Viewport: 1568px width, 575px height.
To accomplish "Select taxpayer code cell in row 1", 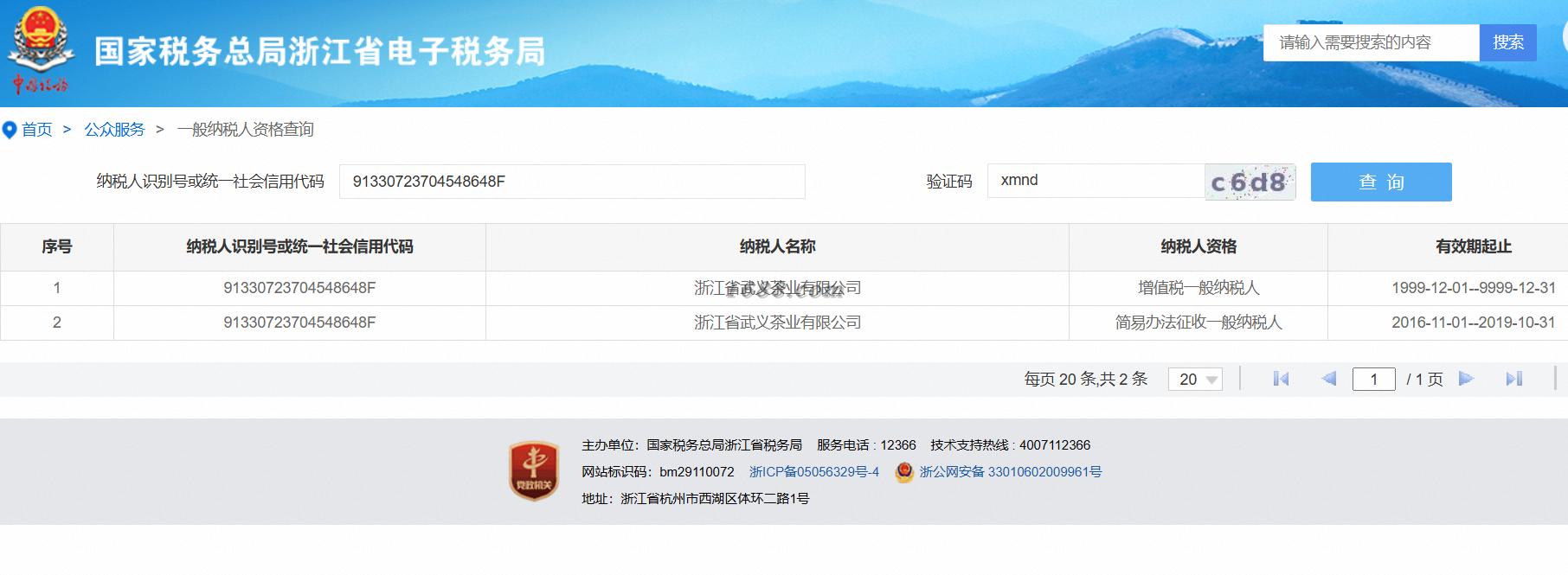I will click(x=299, y=288).
